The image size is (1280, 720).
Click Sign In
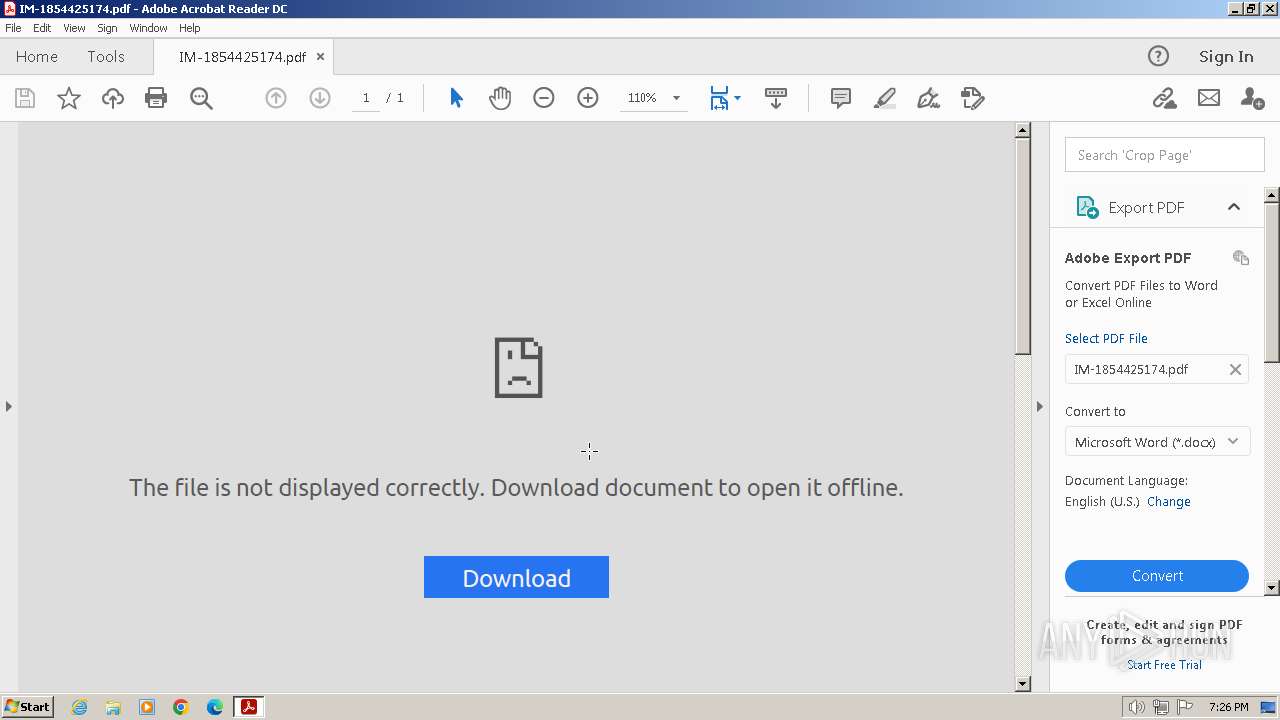(x=1226, y=57)
